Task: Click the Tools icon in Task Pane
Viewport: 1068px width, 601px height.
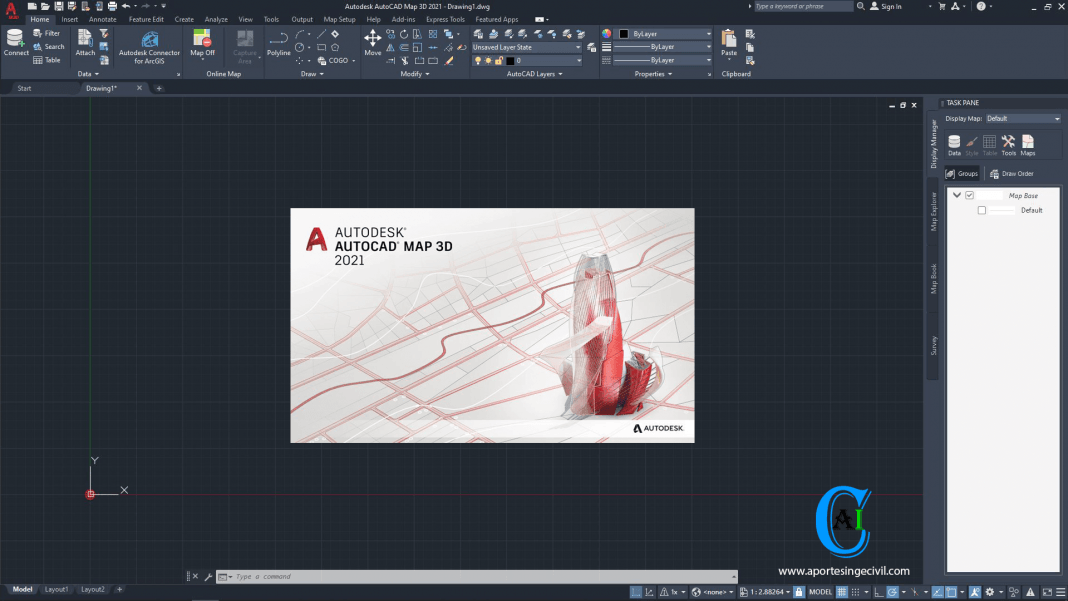Action: [x=1008, y=143]
